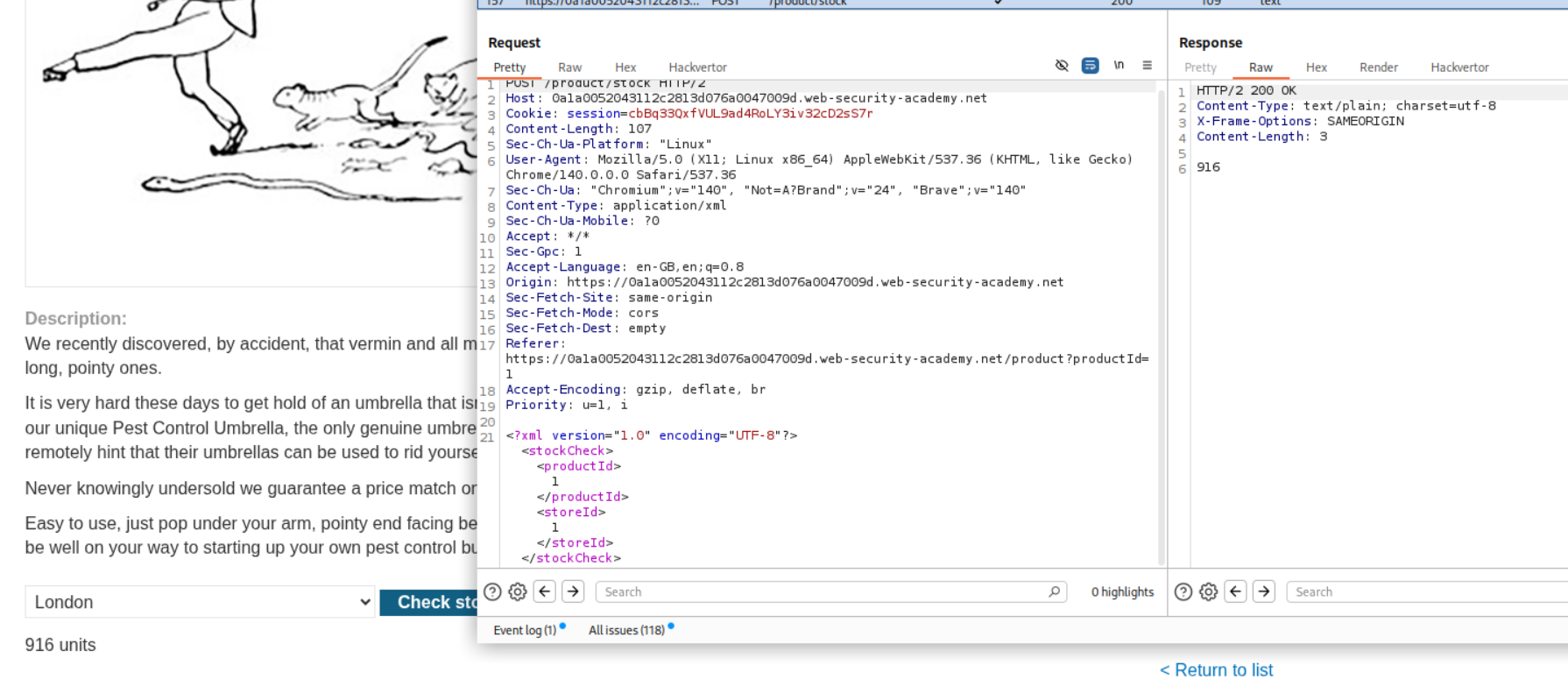Image resolution: width=1568 pixels, height=679 pixels.
Task: Go to next search match in Request
Action: click(x=573, y=592)
